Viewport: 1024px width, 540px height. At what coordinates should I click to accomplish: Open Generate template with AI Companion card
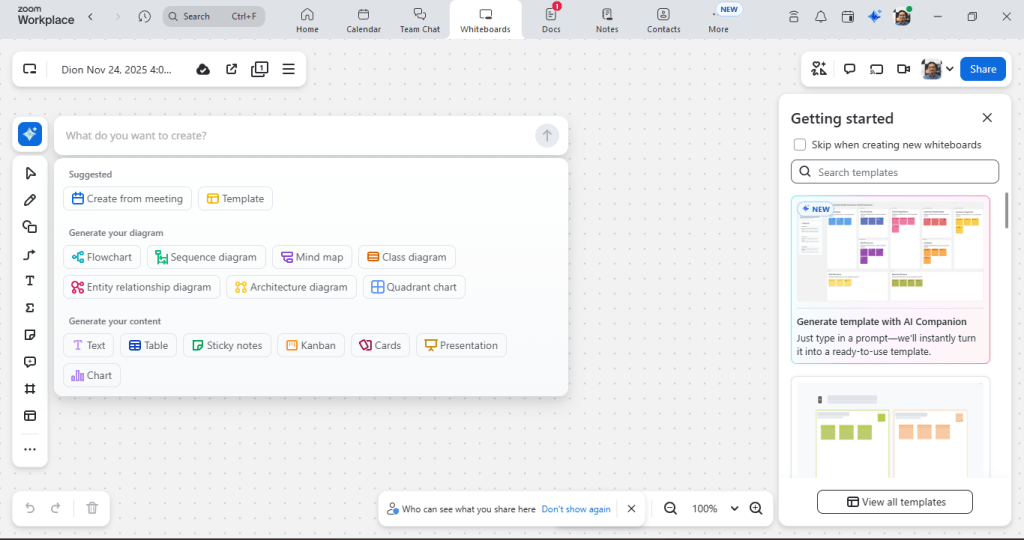point(890,279)
